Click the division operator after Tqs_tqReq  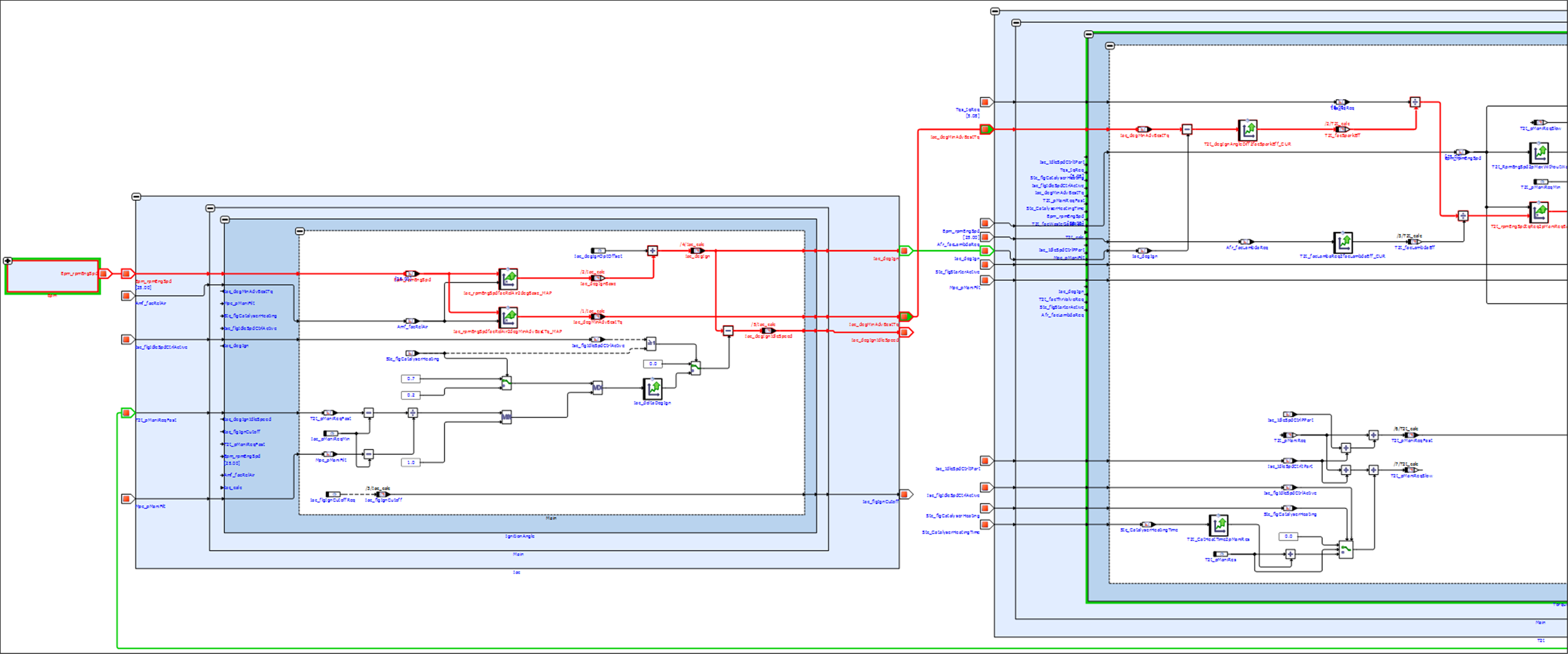[1415, 102]
